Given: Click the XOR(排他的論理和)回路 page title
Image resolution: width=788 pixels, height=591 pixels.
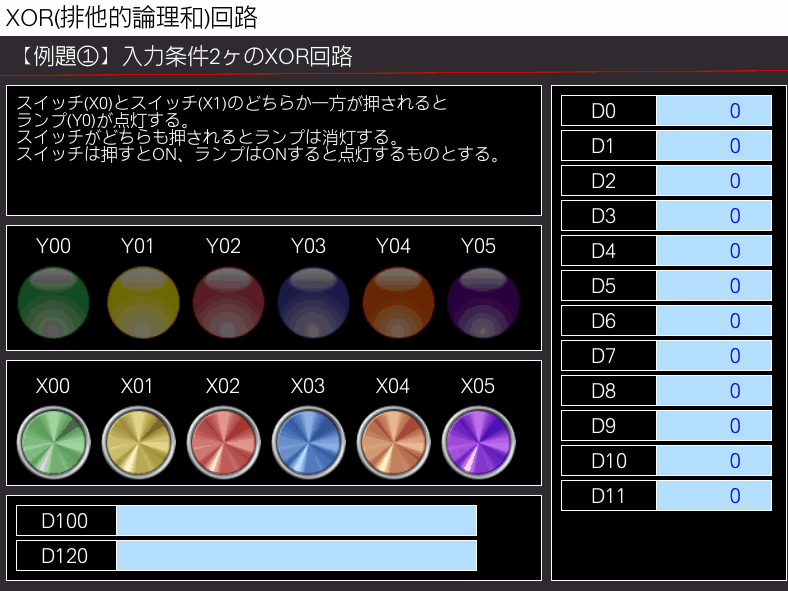Looking at the screenshot, I should 132,17.
